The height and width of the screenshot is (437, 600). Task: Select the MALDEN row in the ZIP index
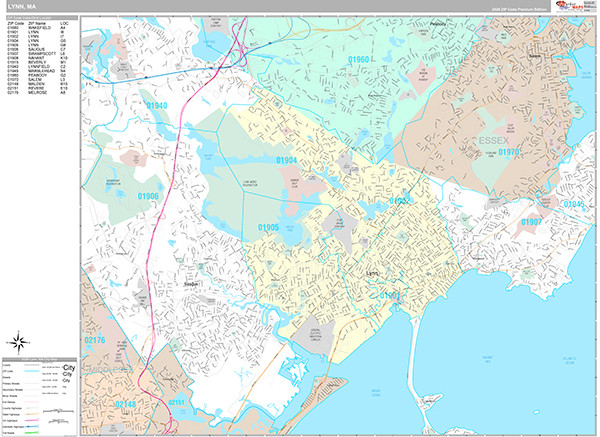(37, 84)
